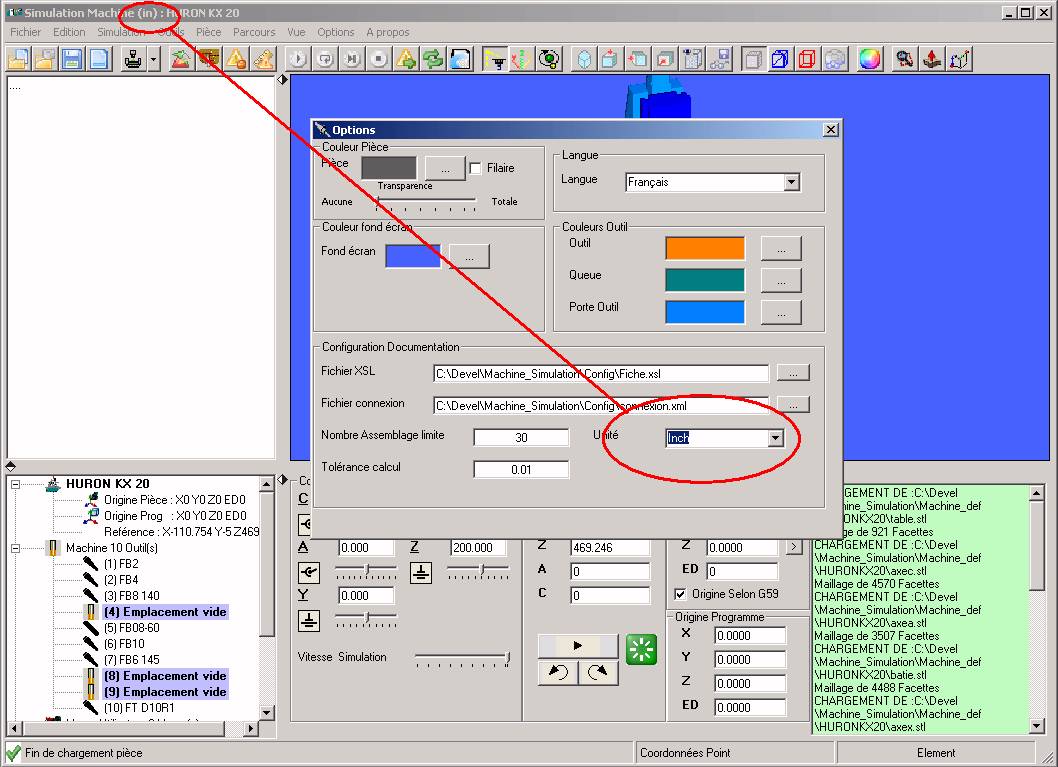Select the (3) FB8 140 tool
1058x767 pixels.
(132, 596)
